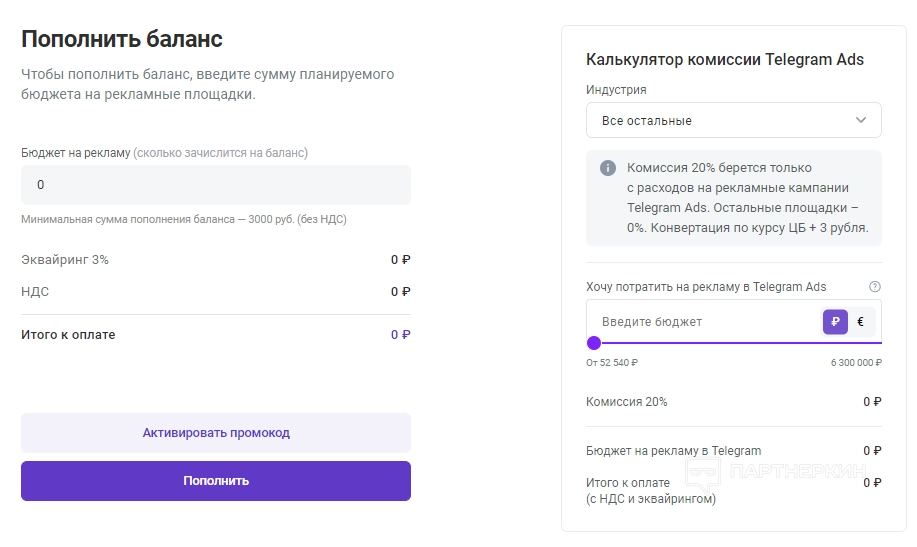Click the purple budget slider handle
The image size is (917, 547).
(594, 343)
